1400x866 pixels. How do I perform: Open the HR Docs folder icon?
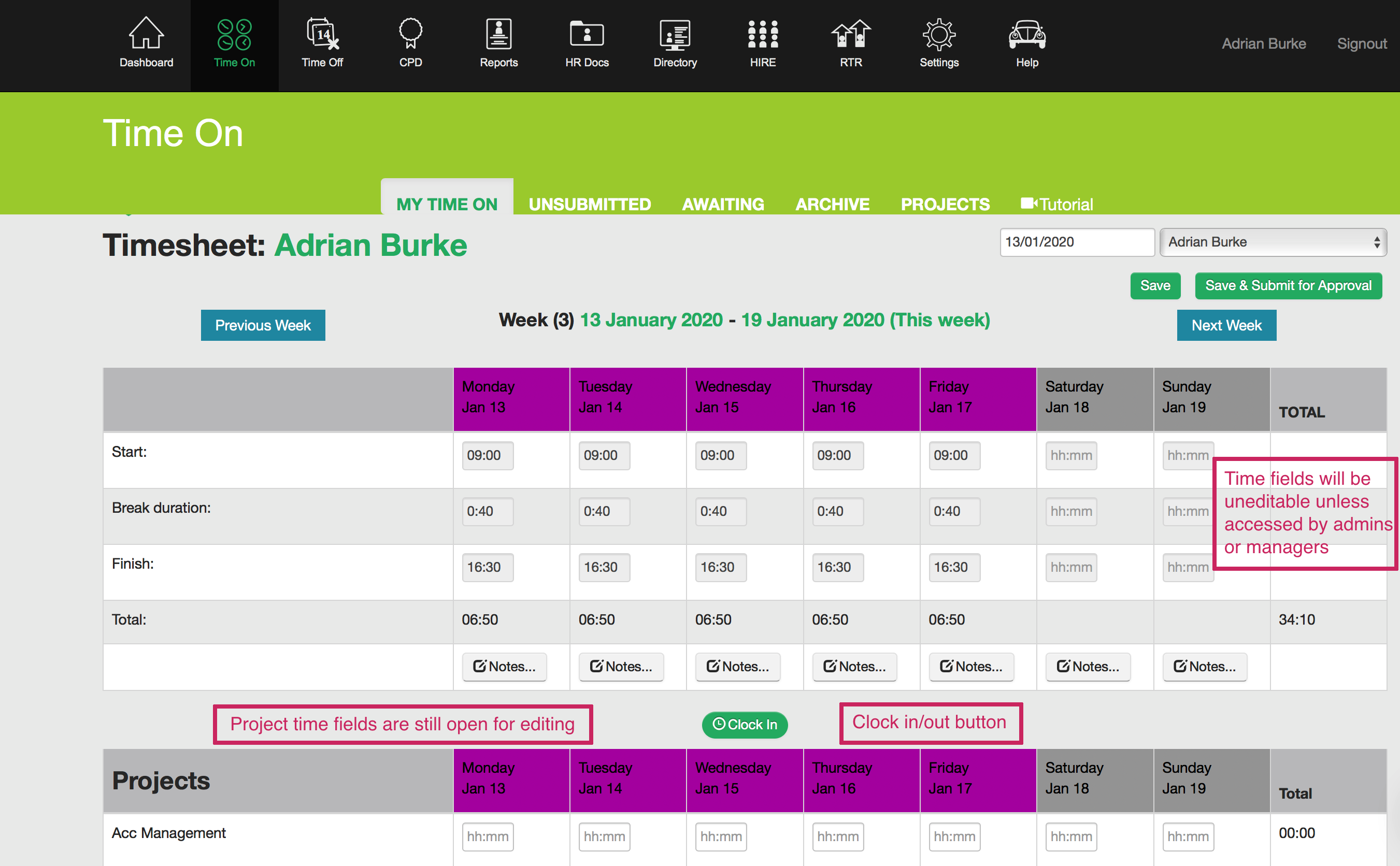tap(587, 34)
